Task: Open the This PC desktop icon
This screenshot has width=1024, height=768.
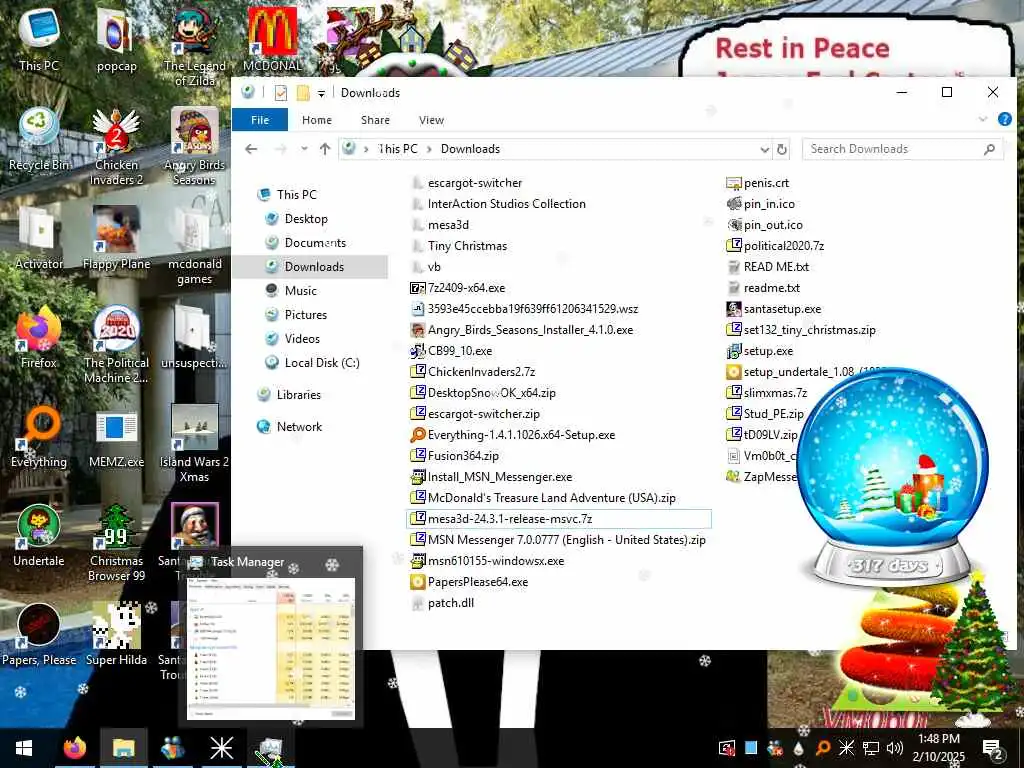Action: 39,39
